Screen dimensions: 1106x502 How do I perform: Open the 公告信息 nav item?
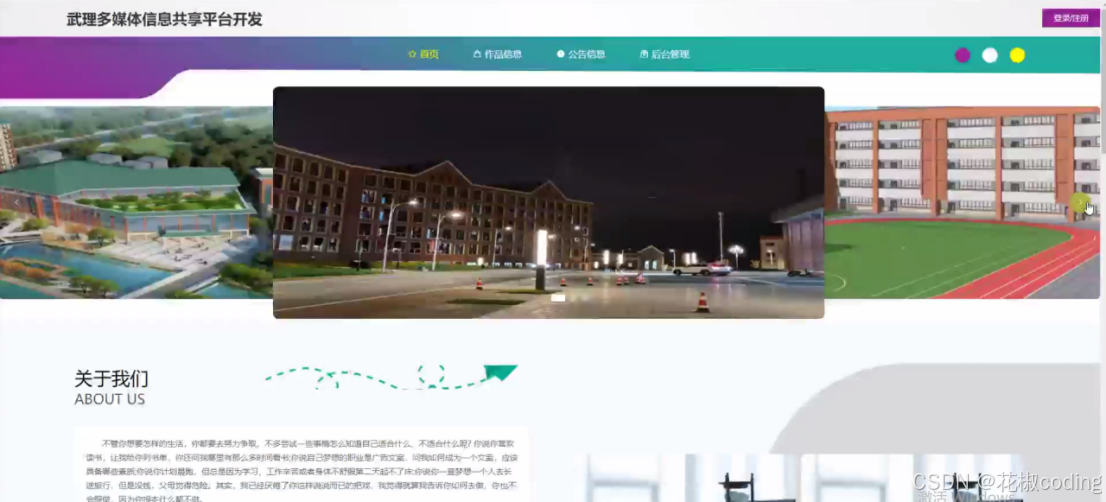click(581, 54)
